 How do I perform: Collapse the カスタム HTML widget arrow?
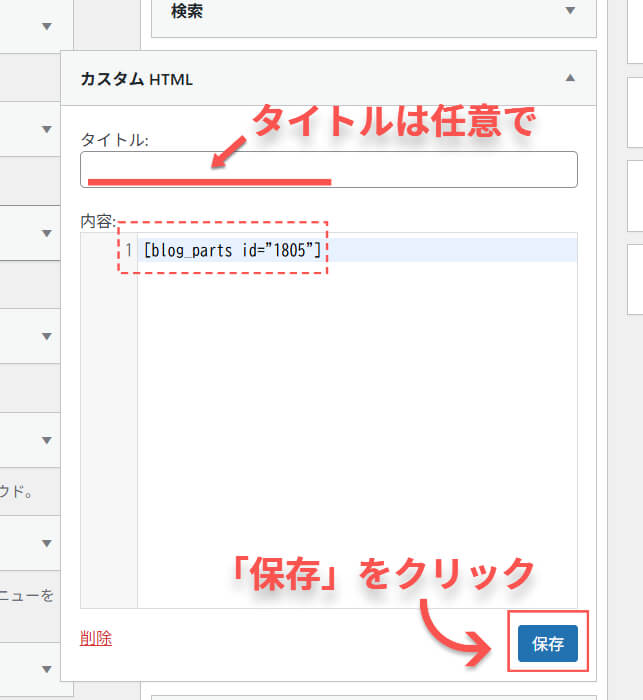tap(570, 78)
